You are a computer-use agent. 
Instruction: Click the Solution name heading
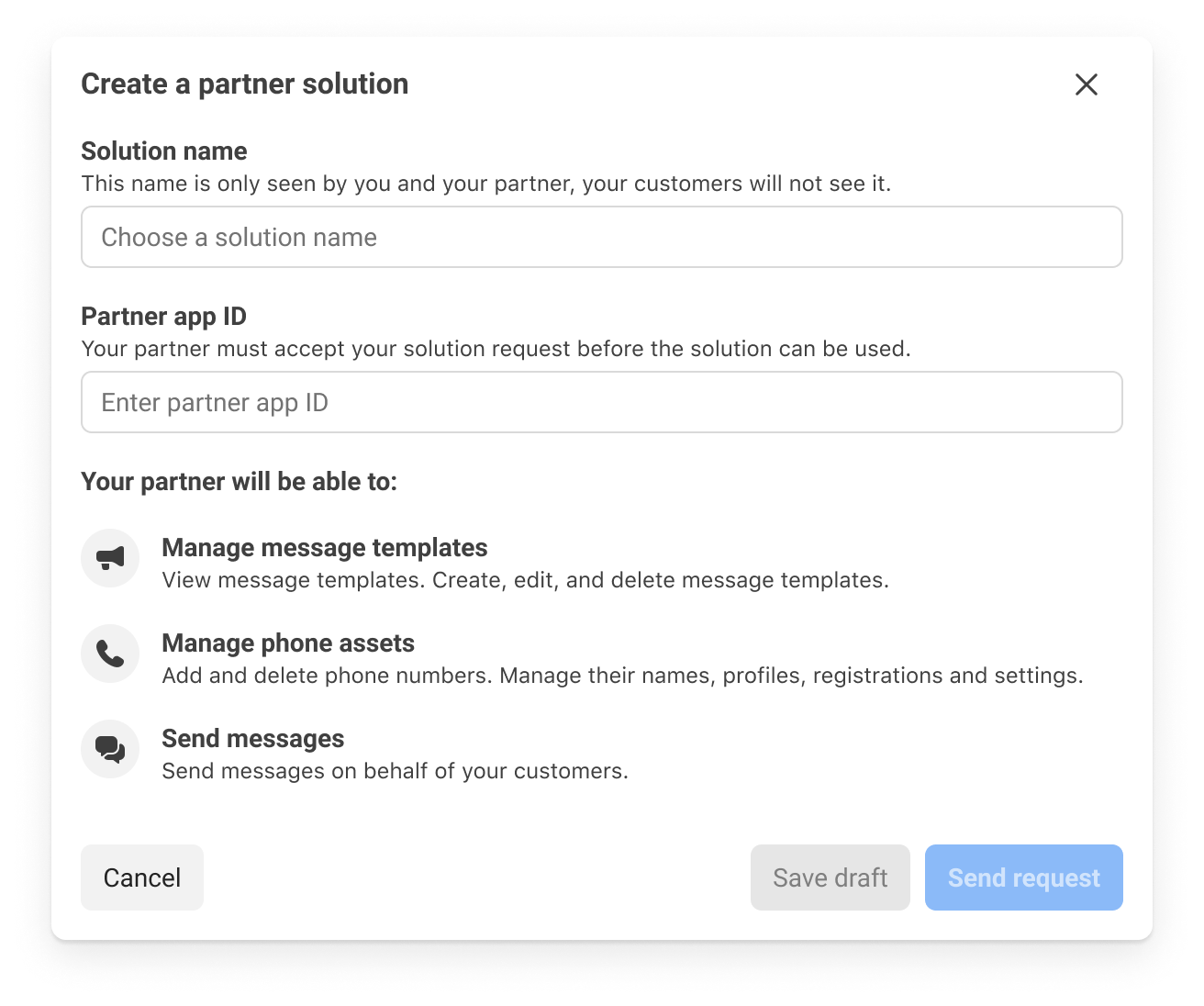click(x=164, y=151)
